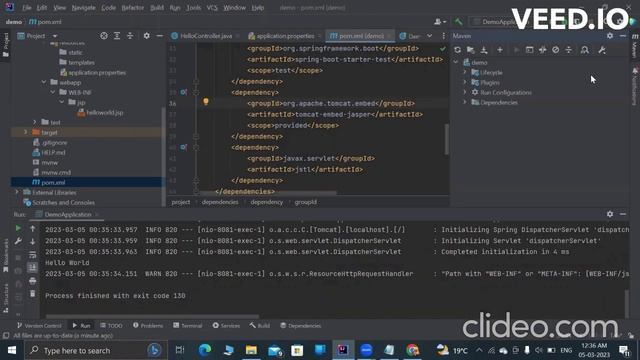Toggle skip tests mode in Maven
The width and height of the screenshot is (640, 360).
556,50
